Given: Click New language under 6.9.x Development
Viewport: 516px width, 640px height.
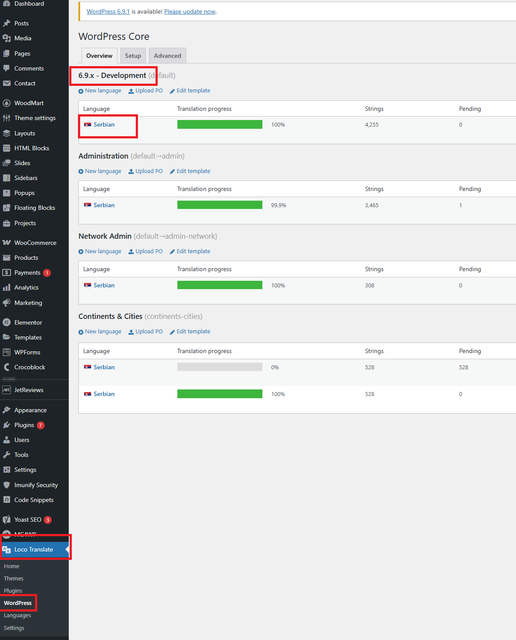Looking at the screenshot, I should coord(100,91).
